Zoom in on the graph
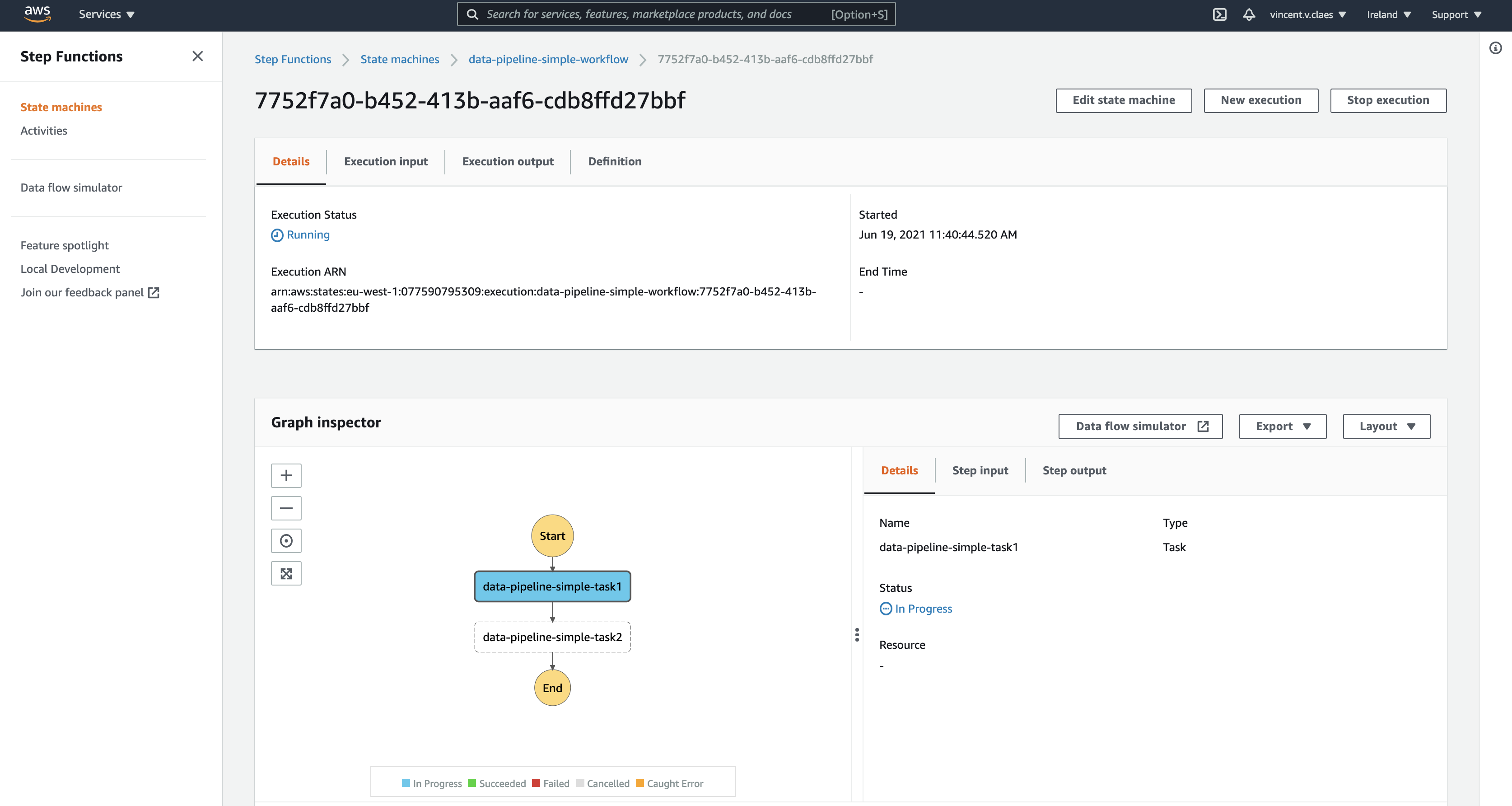Screen dimensions: 1512x806 tap(286, 475)
